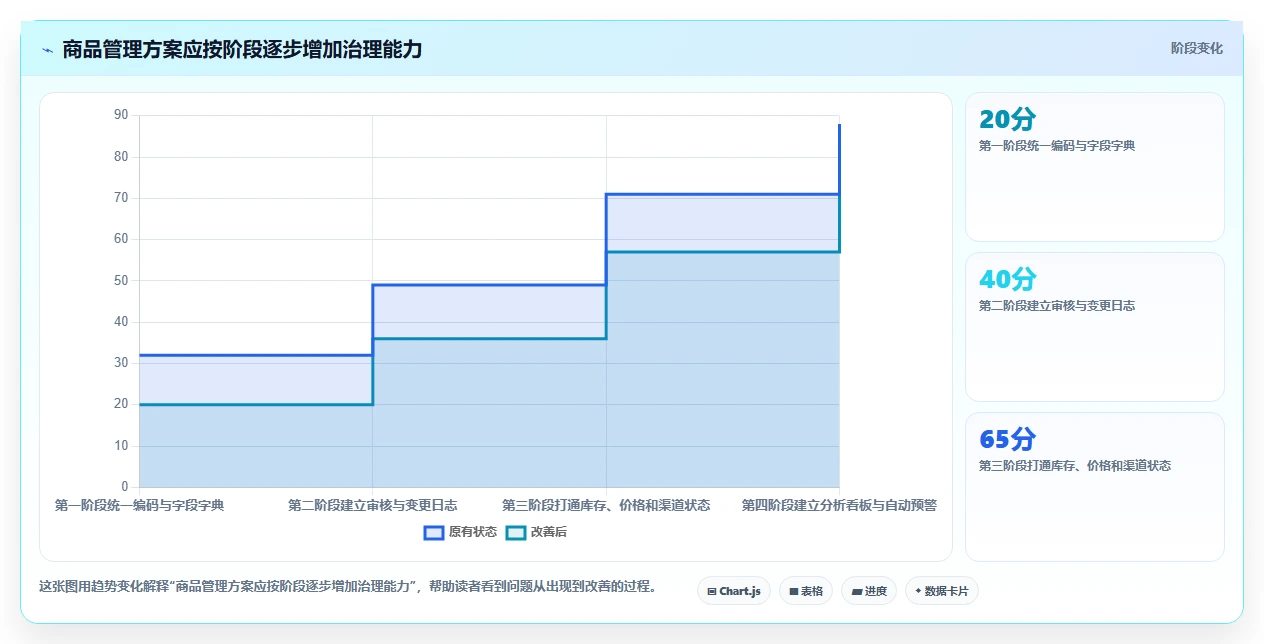
Task: Click the chart description sentence below the chart
Action: (348, 587)
